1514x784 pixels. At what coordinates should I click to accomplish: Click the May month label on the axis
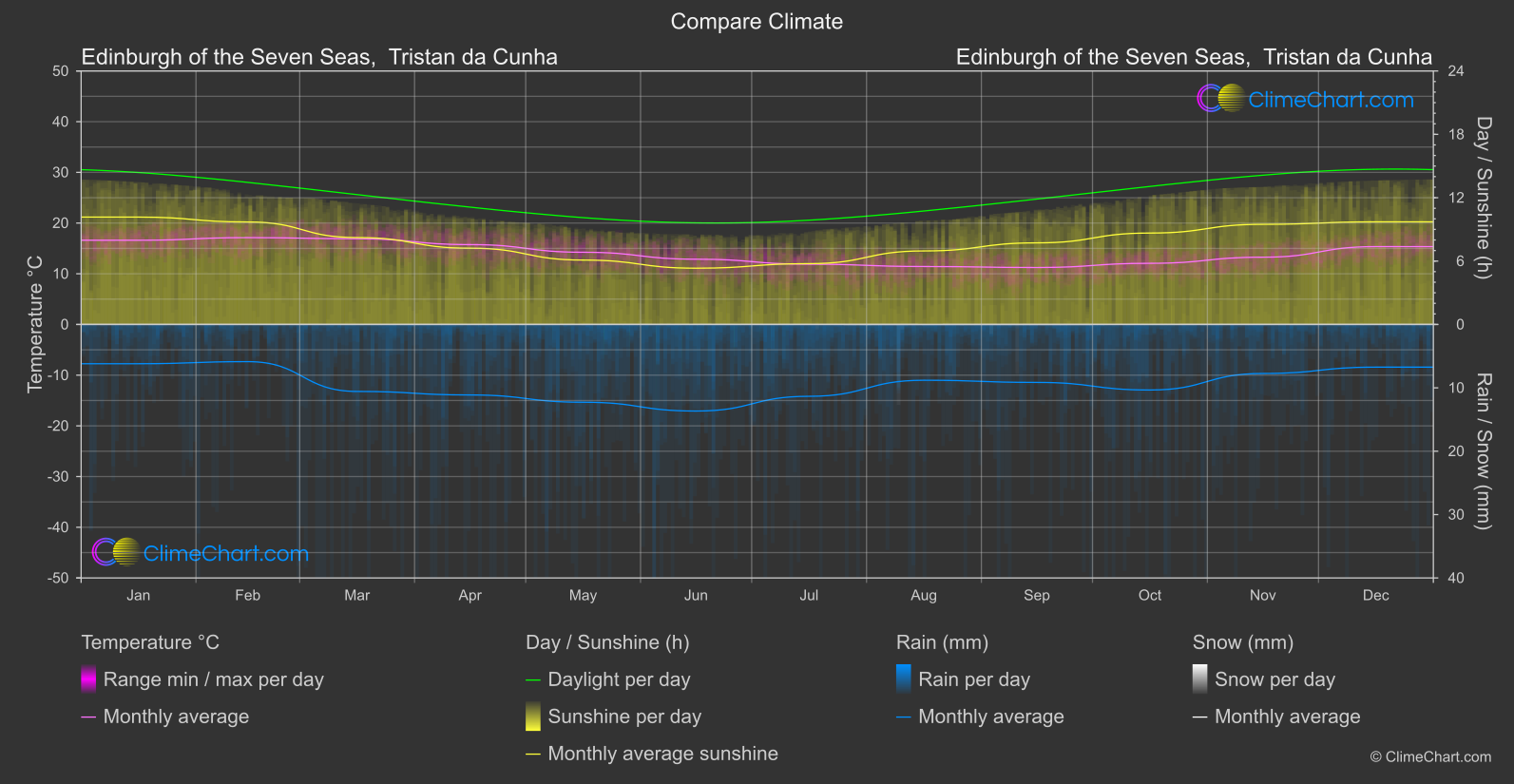(584, 595)
